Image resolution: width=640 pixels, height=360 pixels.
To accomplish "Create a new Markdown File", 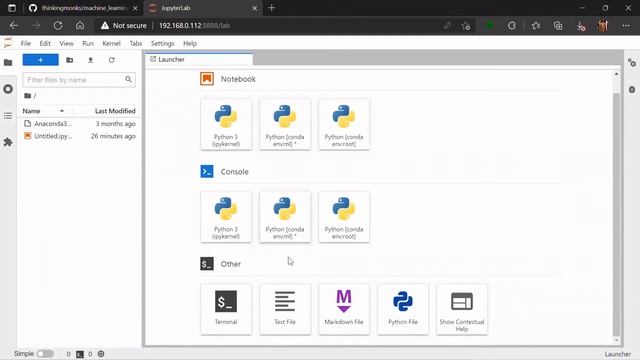I will click(x=344, y=309).
